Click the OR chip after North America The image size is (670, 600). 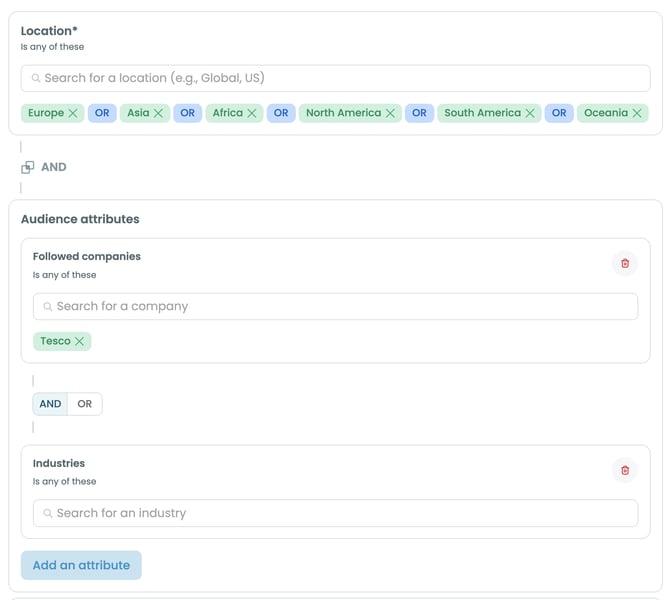click(419, 113)
